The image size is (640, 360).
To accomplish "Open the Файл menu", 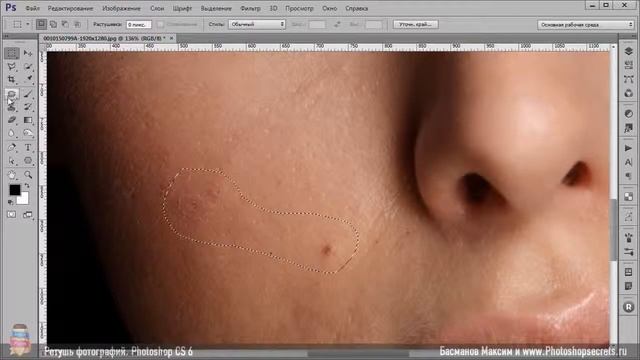I will pos(32,8).
